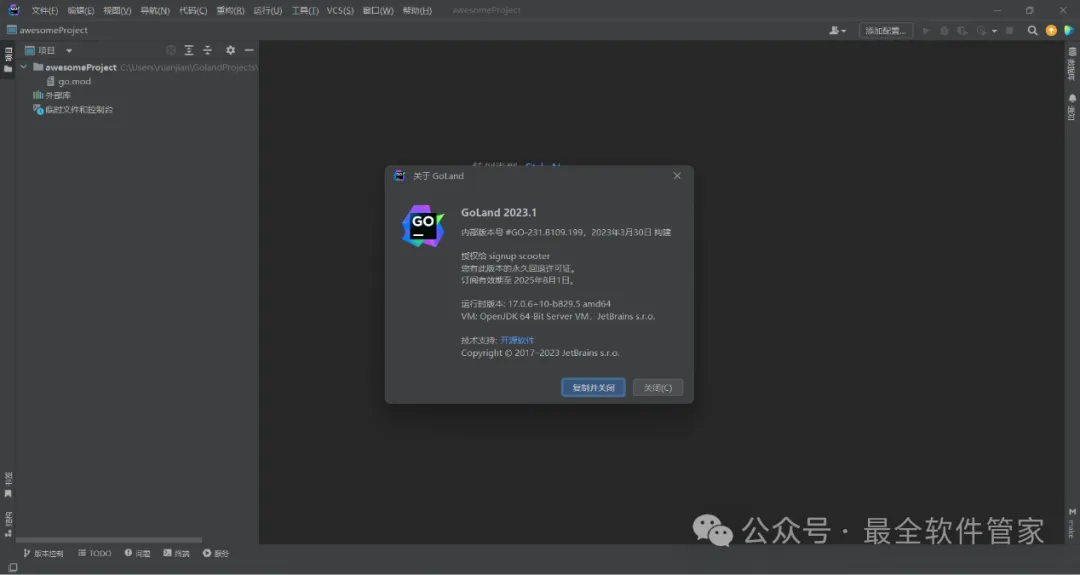Click the 授权给 signup scooter text

[x=506, y=256]
